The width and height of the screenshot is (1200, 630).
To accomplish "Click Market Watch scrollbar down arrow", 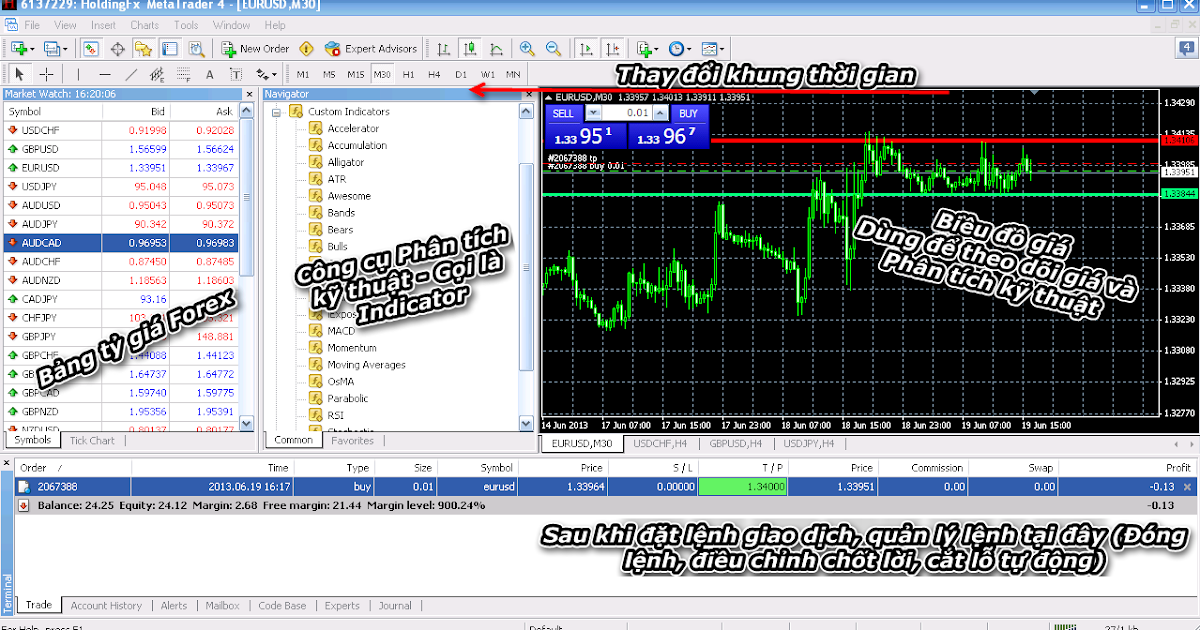I will 248,423.
